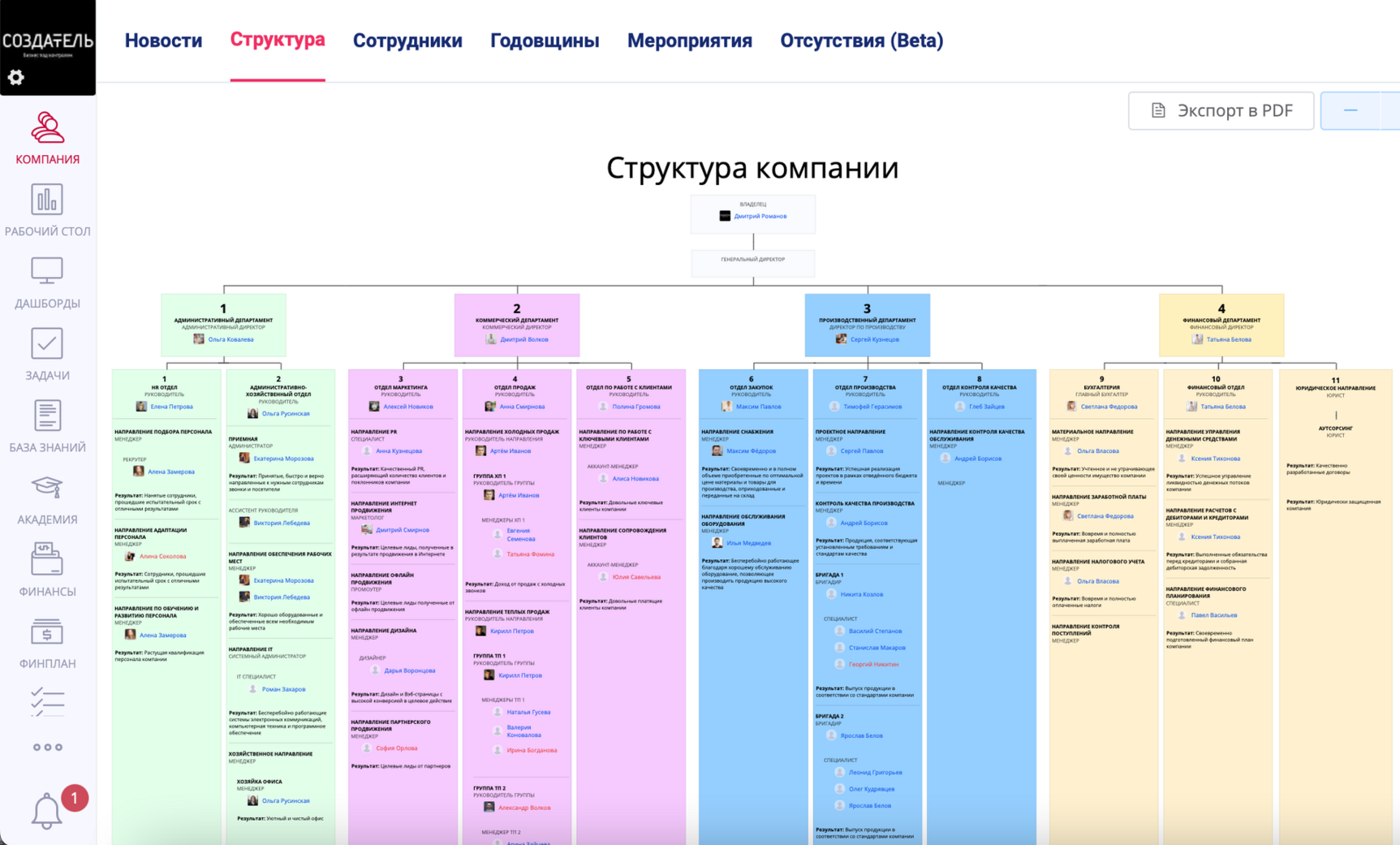
Task: Open Задачи checkbox icon in sidebar
Action: pos(47,344)
